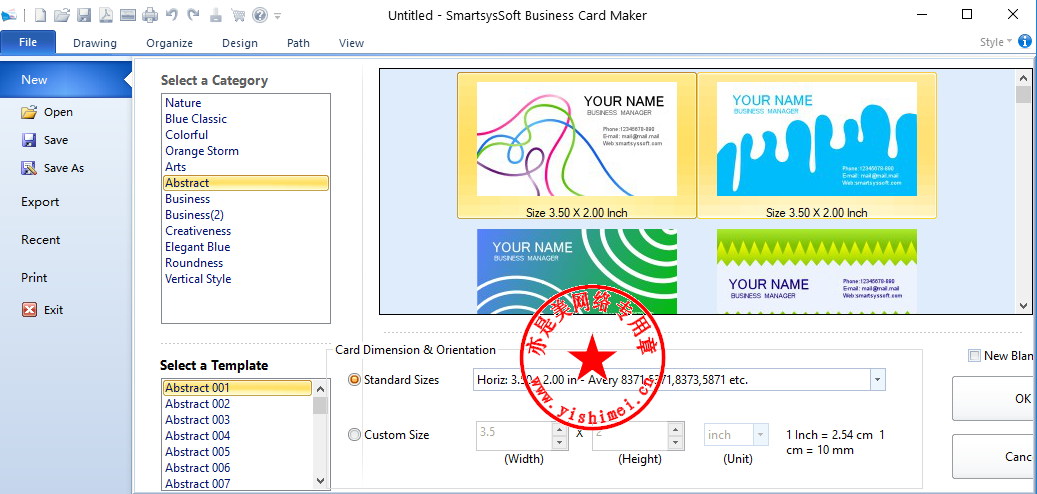Select the Vertical Style category
This screenshot has width=1037, height=494.
click(x=198, y=279)
